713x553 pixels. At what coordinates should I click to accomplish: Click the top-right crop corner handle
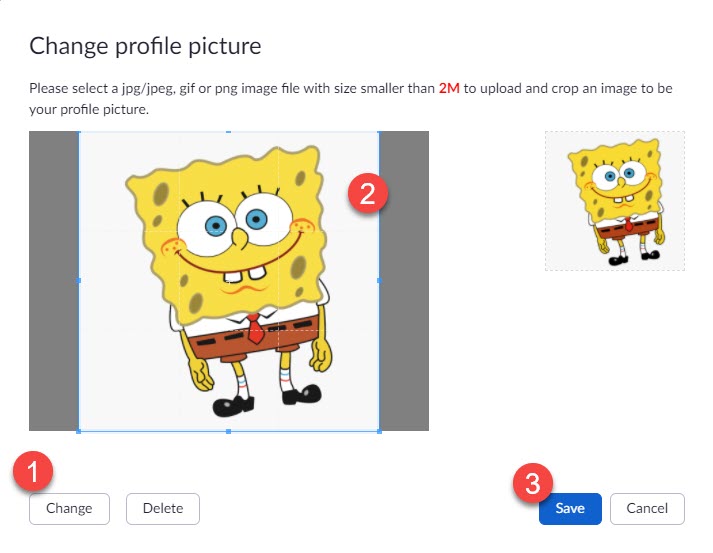coord(379,132)
